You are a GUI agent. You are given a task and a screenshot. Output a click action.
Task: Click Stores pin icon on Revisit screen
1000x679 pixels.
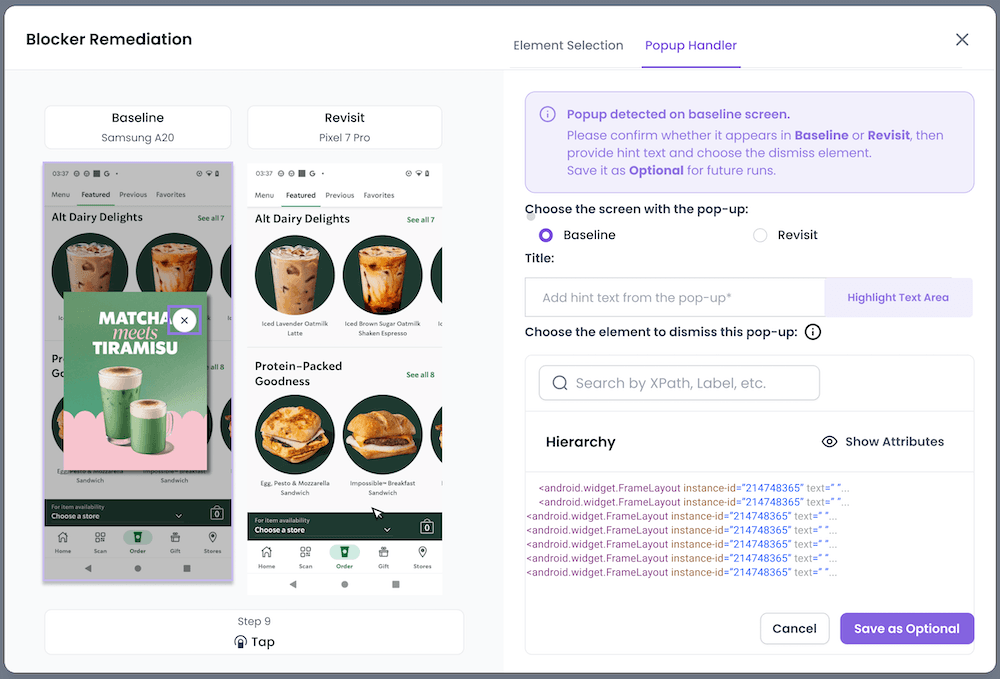coord(422,552)
